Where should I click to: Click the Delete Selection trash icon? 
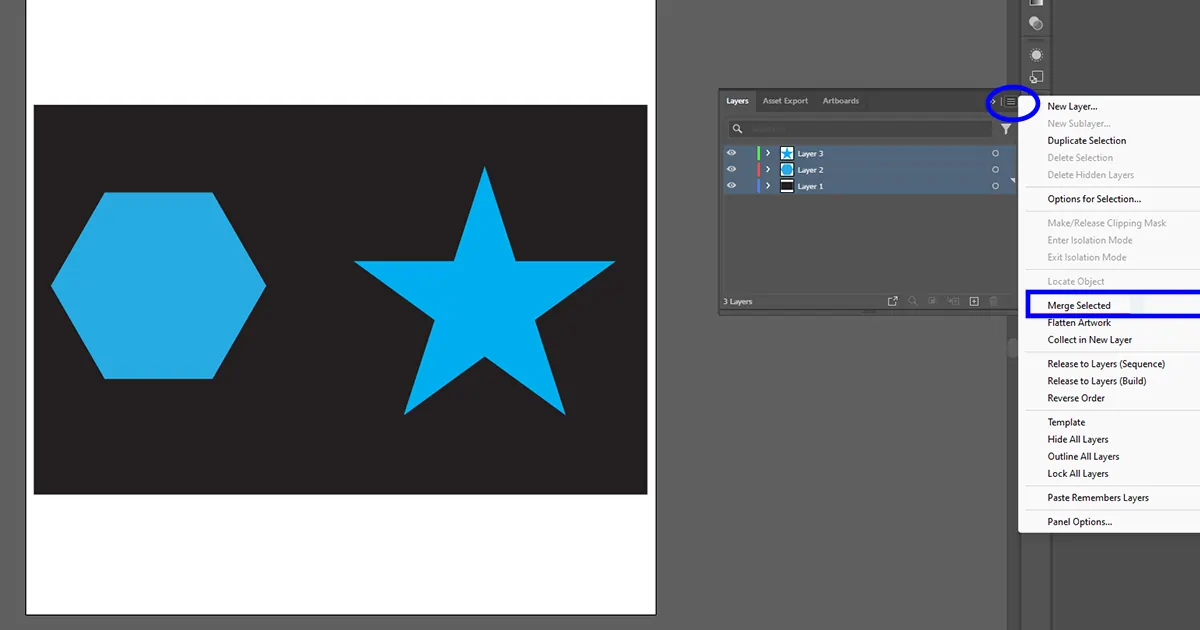coord(993,300)
